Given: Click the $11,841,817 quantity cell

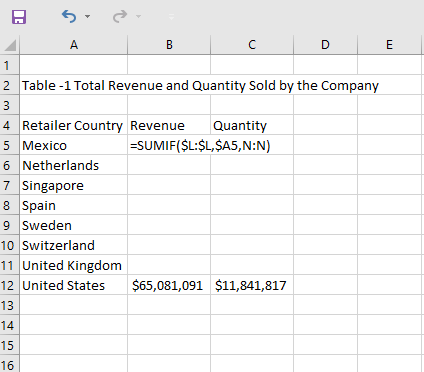Looking at the screenshot, I should 252,285.
